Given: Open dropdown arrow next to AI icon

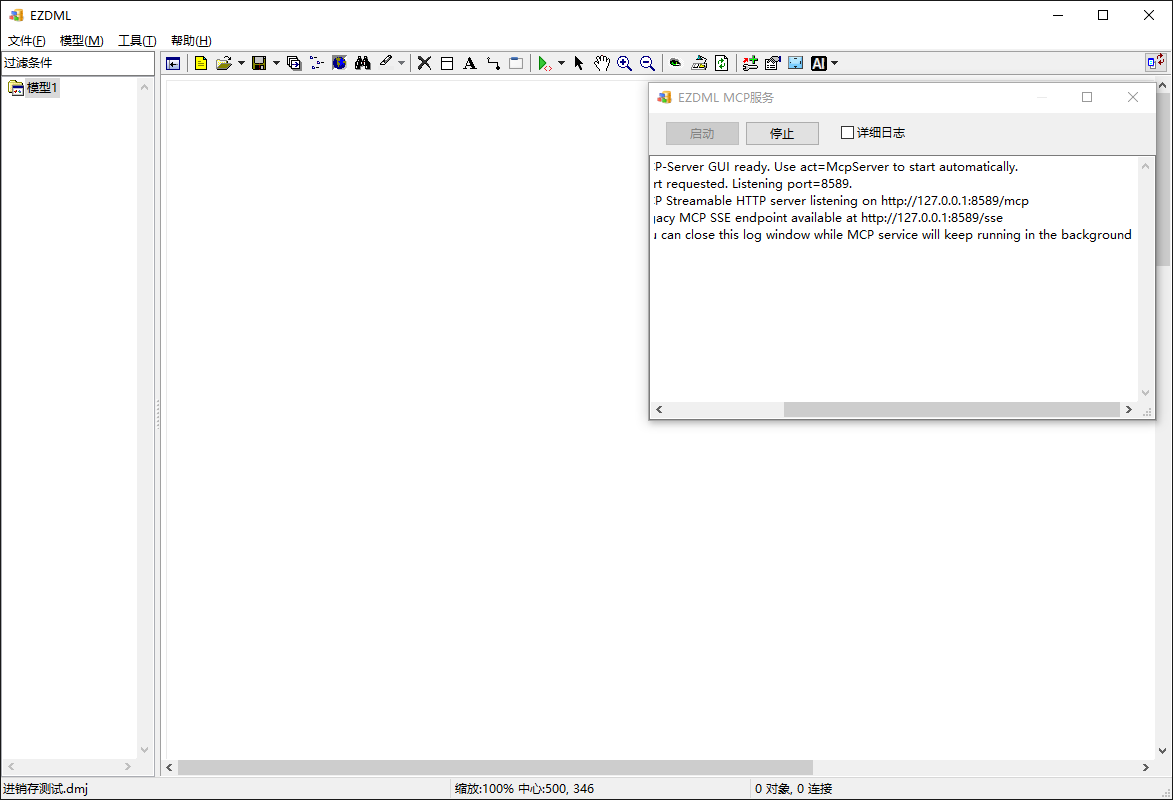Looking at the screenshot, I should point(834,64).
